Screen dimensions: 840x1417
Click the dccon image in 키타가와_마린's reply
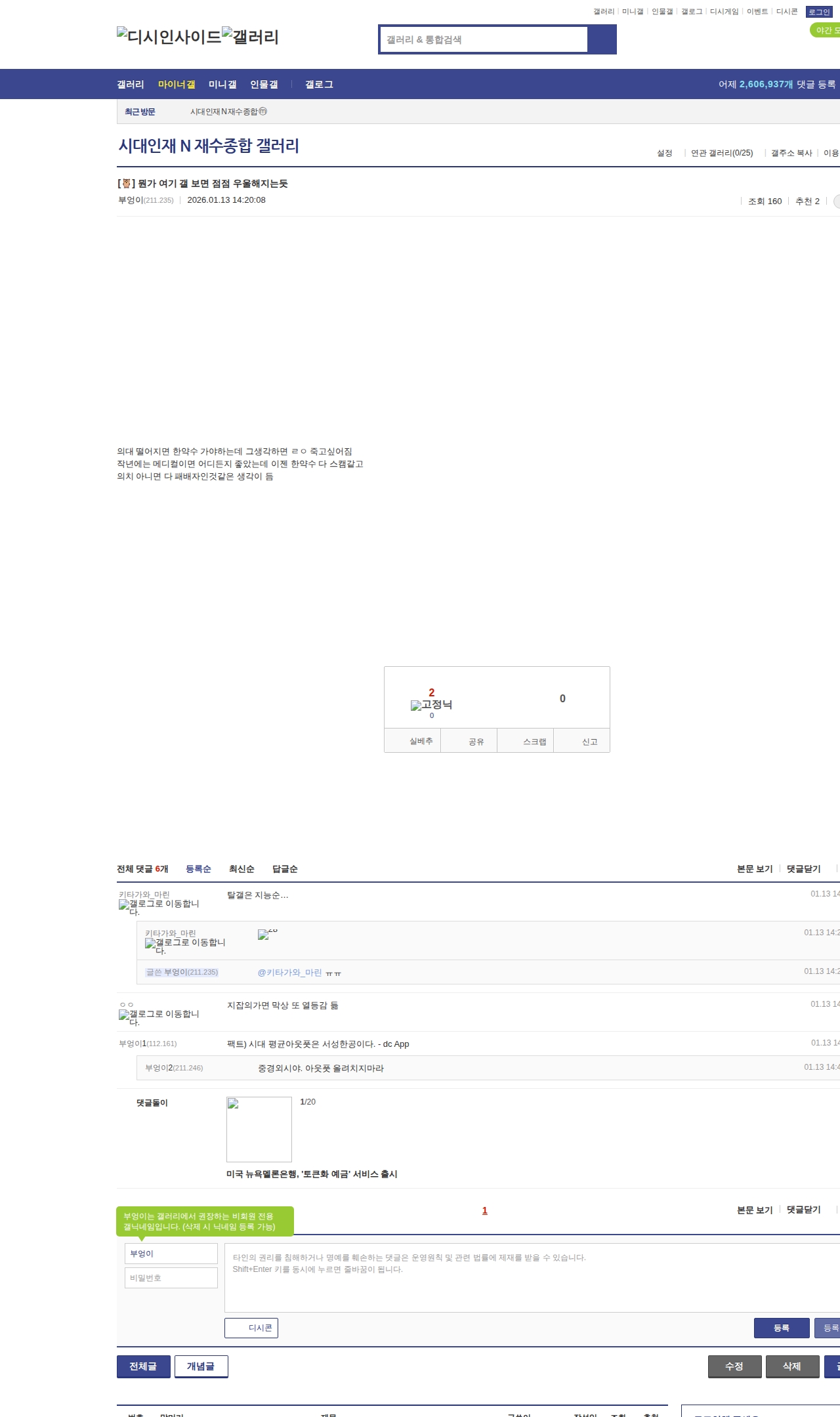(x=268, y=934)
